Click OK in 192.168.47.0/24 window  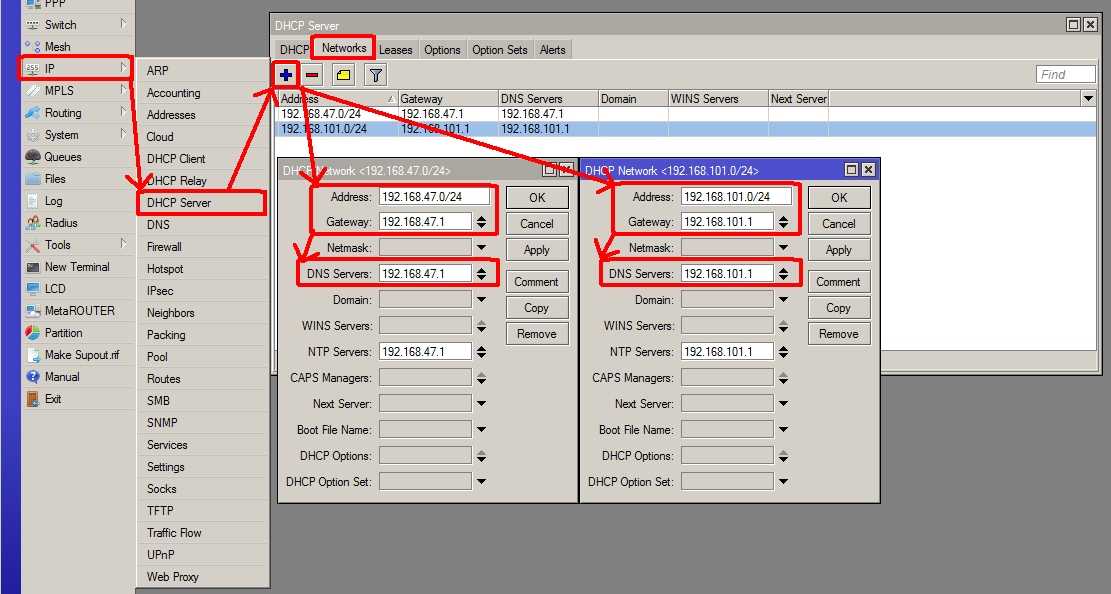537,198
